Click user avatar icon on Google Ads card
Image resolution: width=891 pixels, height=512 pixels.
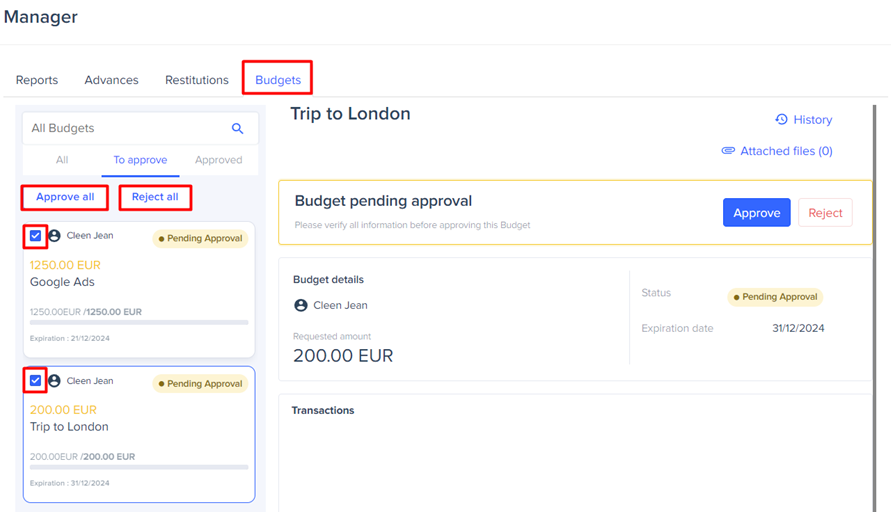[x=55, y=236]
